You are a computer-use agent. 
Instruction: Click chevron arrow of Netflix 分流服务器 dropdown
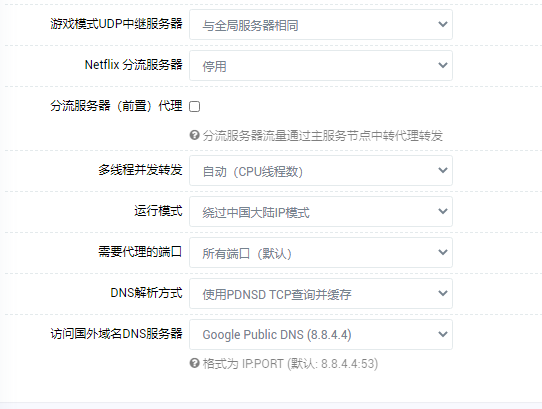[443, 65]
